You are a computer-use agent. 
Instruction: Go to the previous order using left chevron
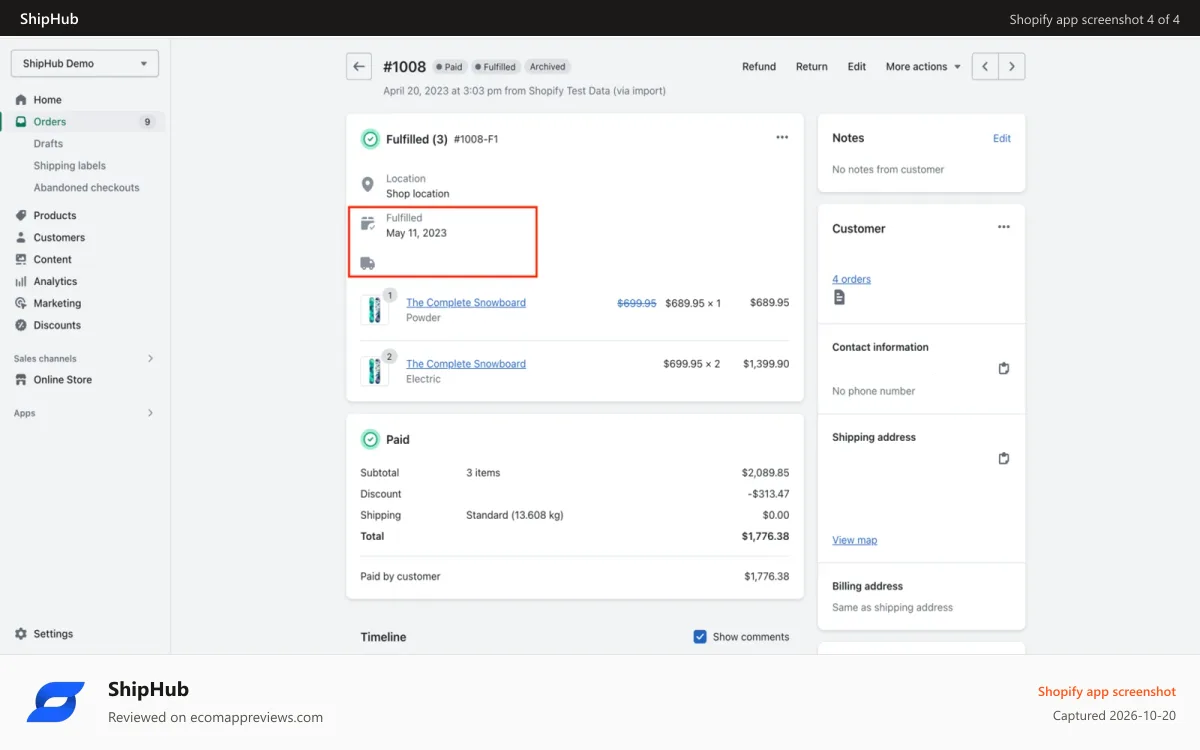coord(985,66)
